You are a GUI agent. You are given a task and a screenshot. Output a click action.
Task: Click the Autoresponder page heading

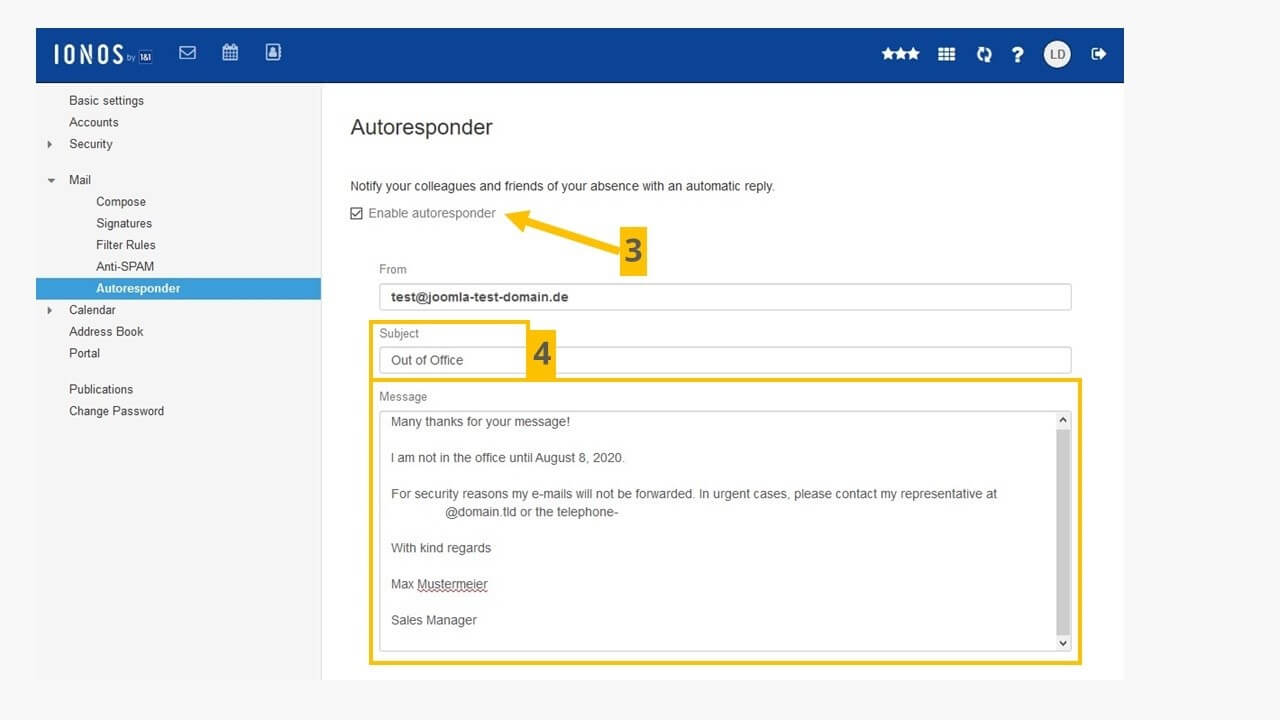click(421, 128)
